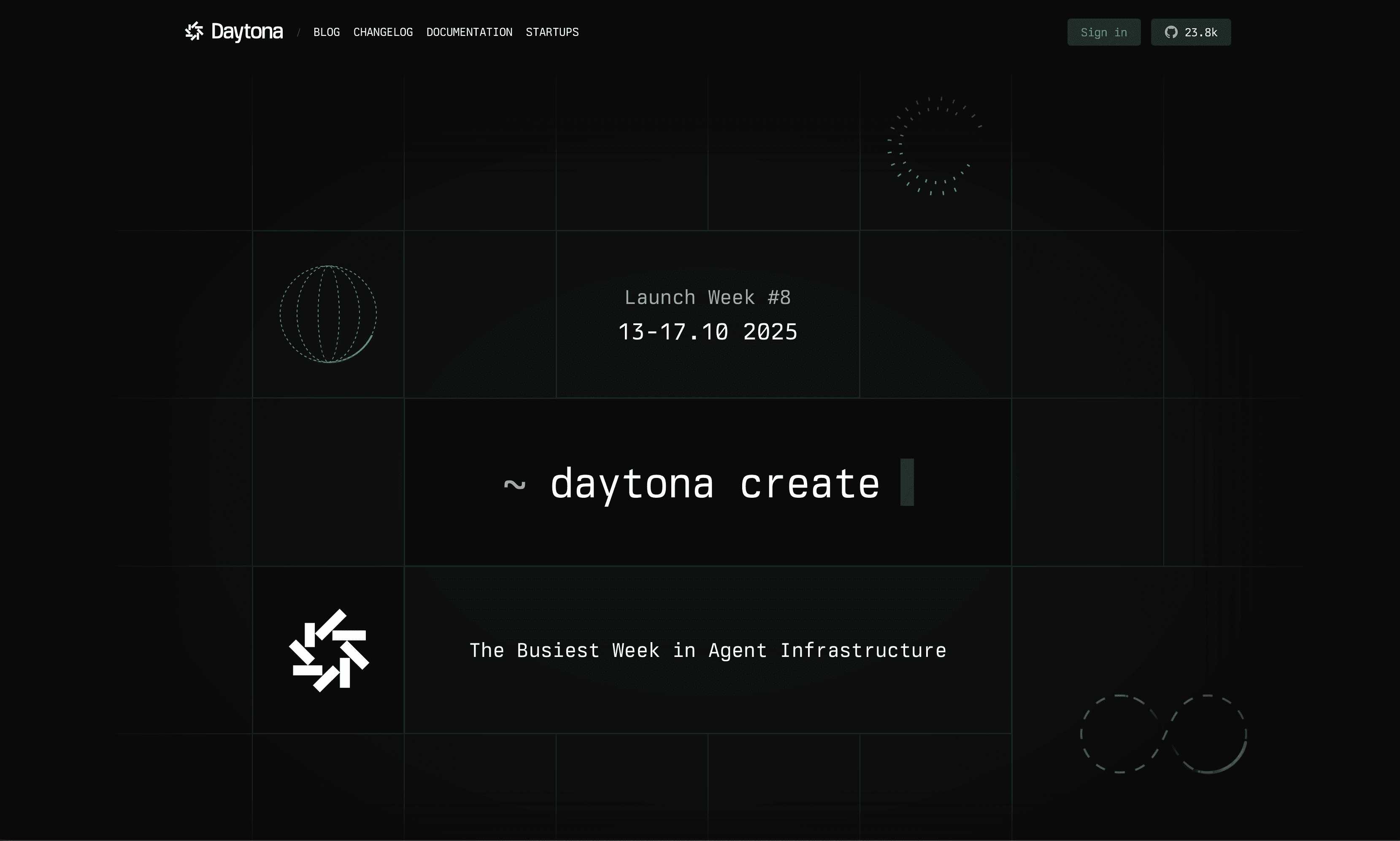Screen dimensions: 1400x841
Task: Click the tilde prompt symbol
Action: click(x=514, y=485)
